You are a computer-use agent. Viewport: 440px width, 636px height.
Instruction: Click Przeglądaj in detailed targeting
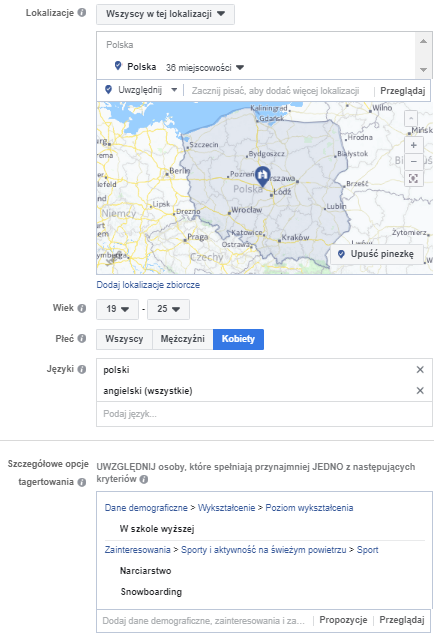tap(402, 620)
